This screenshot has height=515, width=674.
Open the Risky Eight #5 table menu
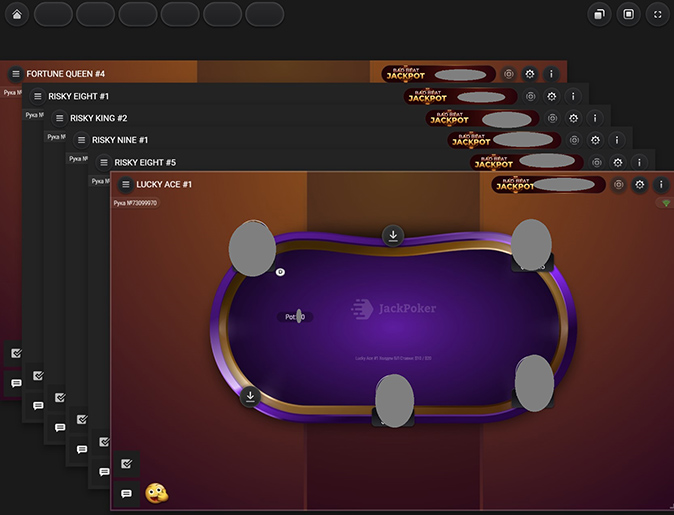[104, 162]
